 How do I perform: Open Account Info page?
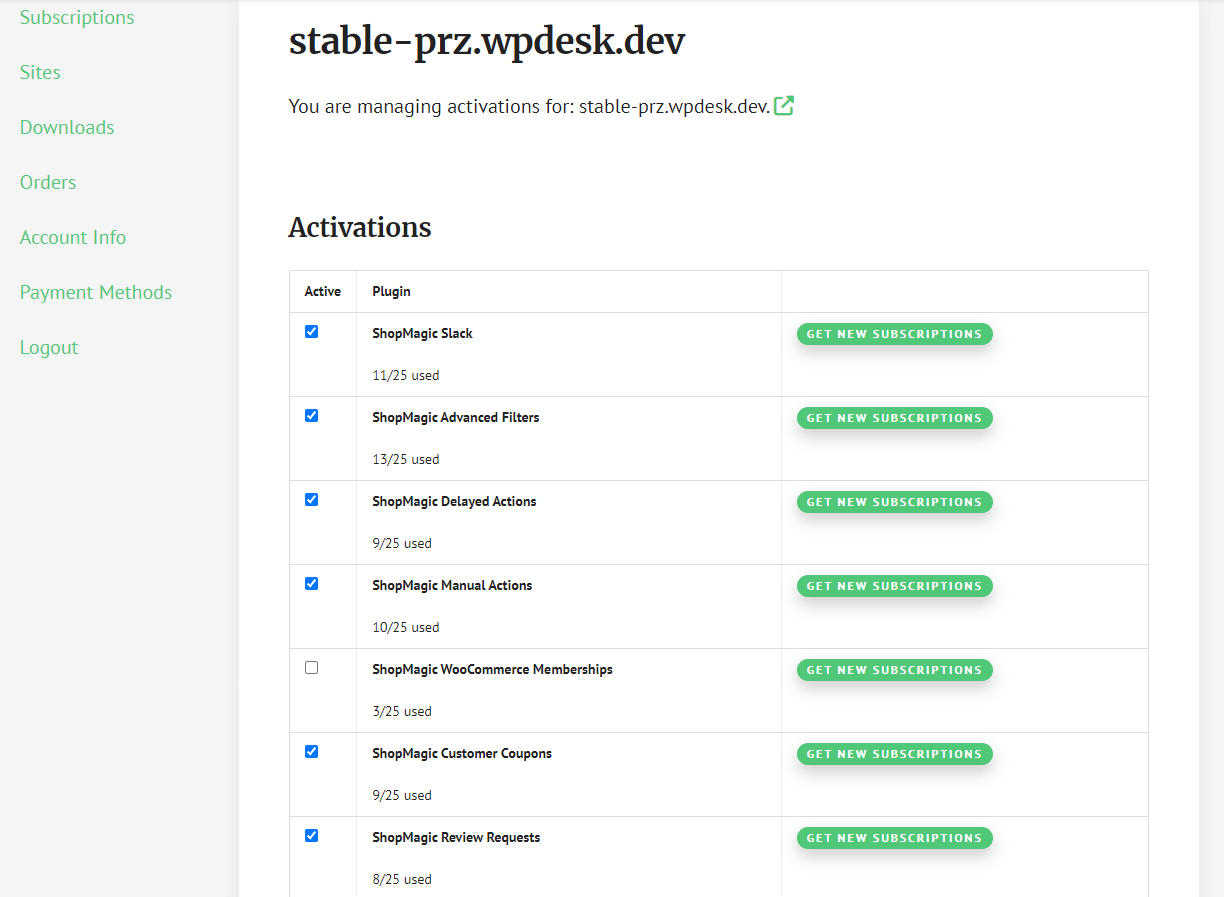point(73,237)
